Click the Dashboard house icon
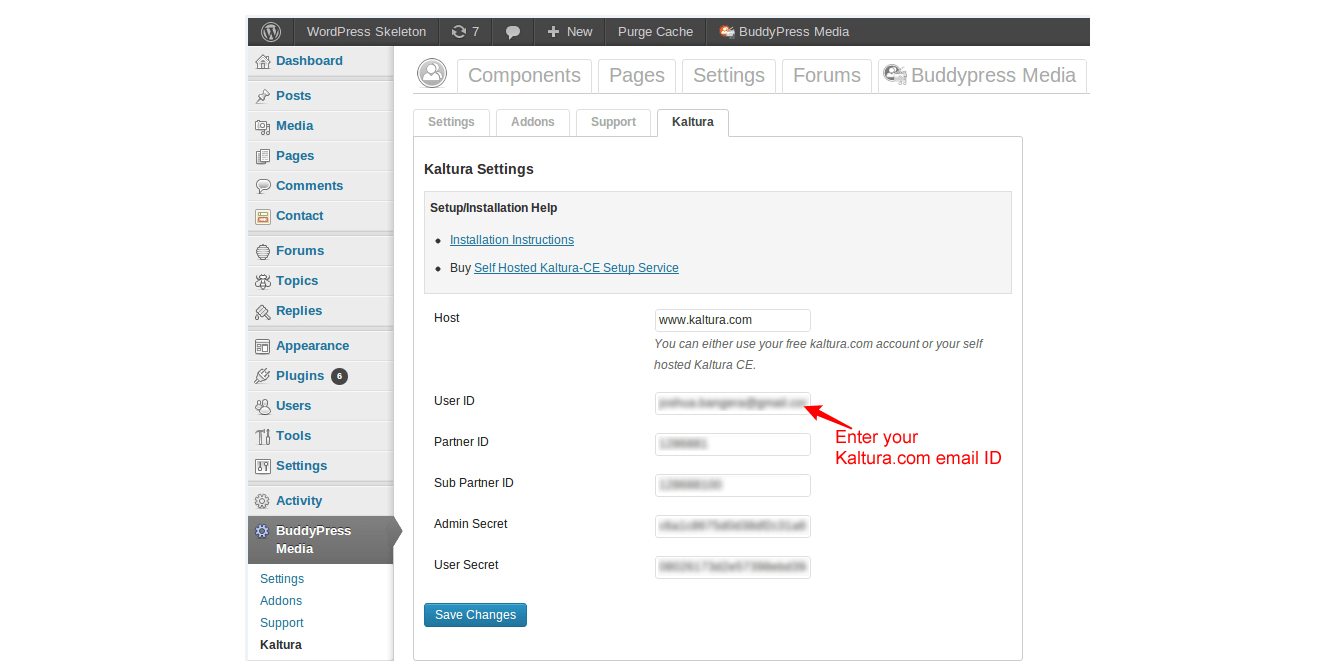The height and width of the screenshot is (672, 1324). (x=263, y=62)
